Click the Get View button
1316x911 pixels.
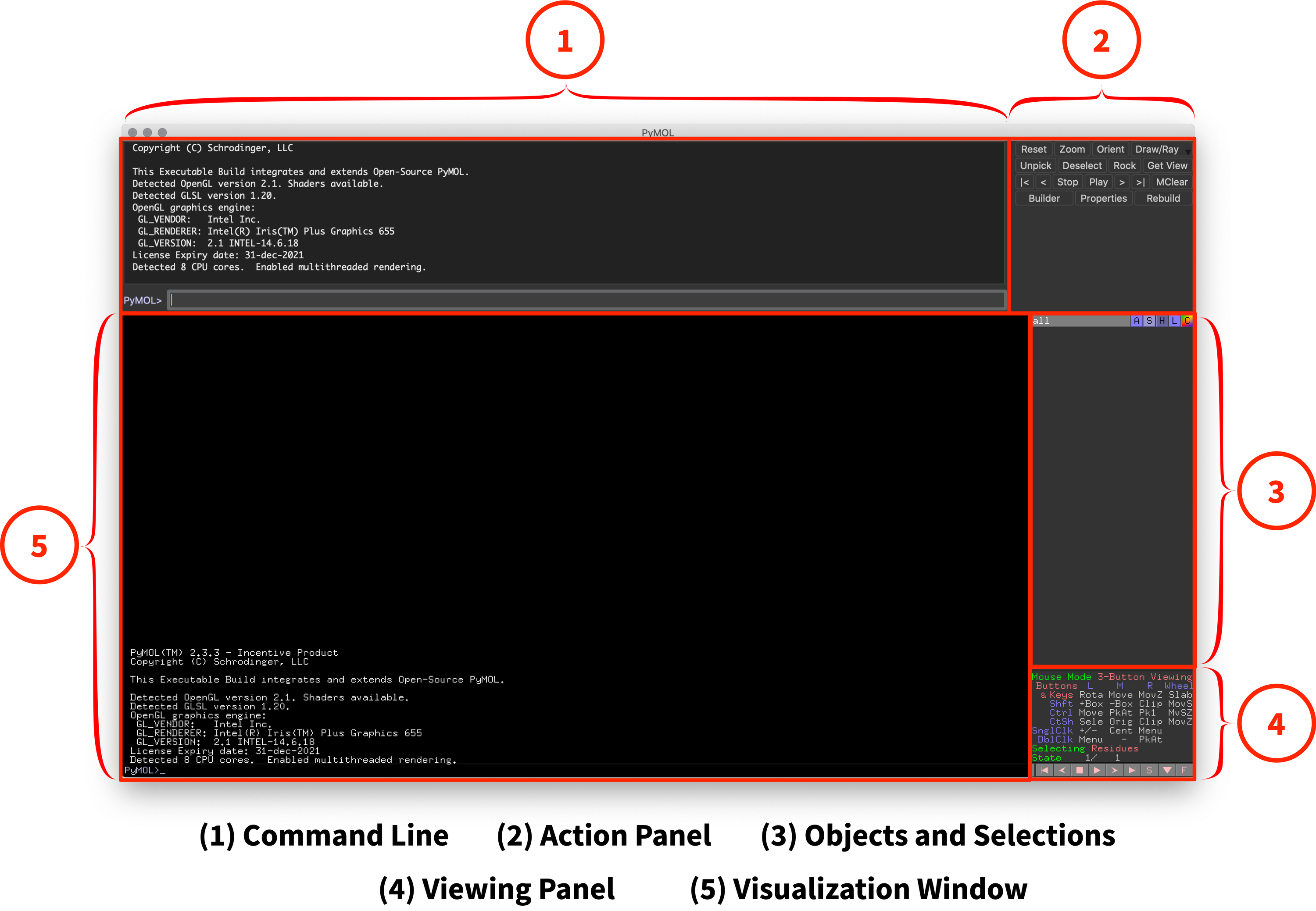click(1167, 165)
